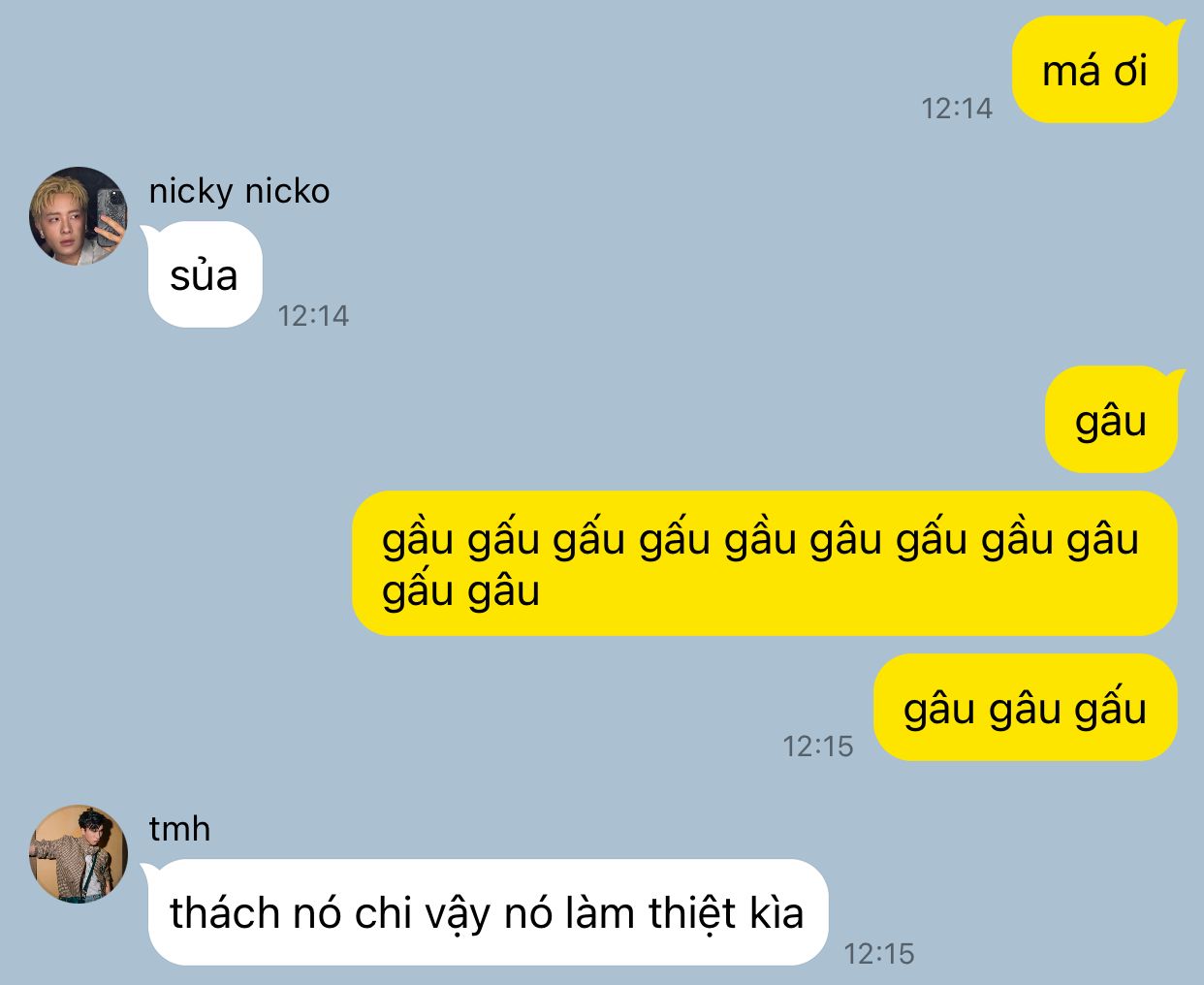Click the 12:15 timestamp beside "gâu gâu gấu"

click(818, 746)
